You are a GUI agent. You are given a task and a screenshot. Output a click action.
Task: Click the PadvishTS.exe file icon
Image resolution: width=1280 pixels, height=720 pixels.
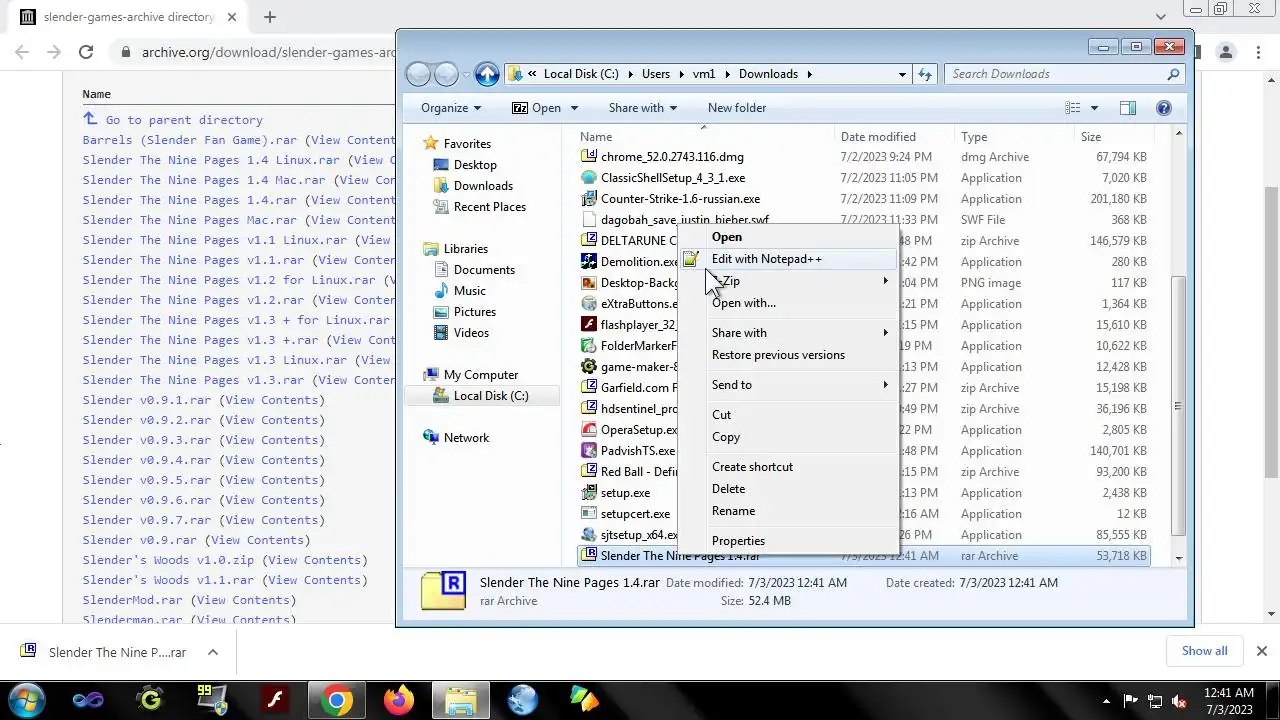[589, 450]
